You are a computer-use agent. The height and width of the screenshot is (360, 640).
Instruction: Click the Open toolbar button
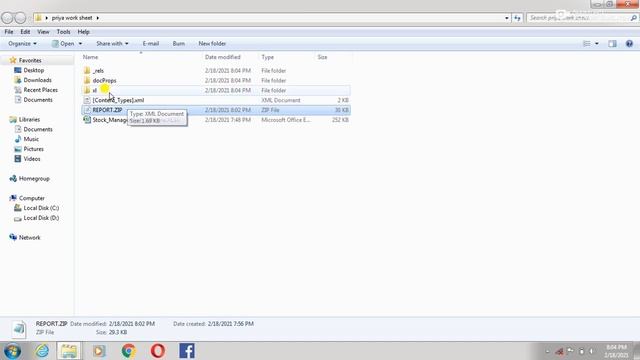(63, 44)
